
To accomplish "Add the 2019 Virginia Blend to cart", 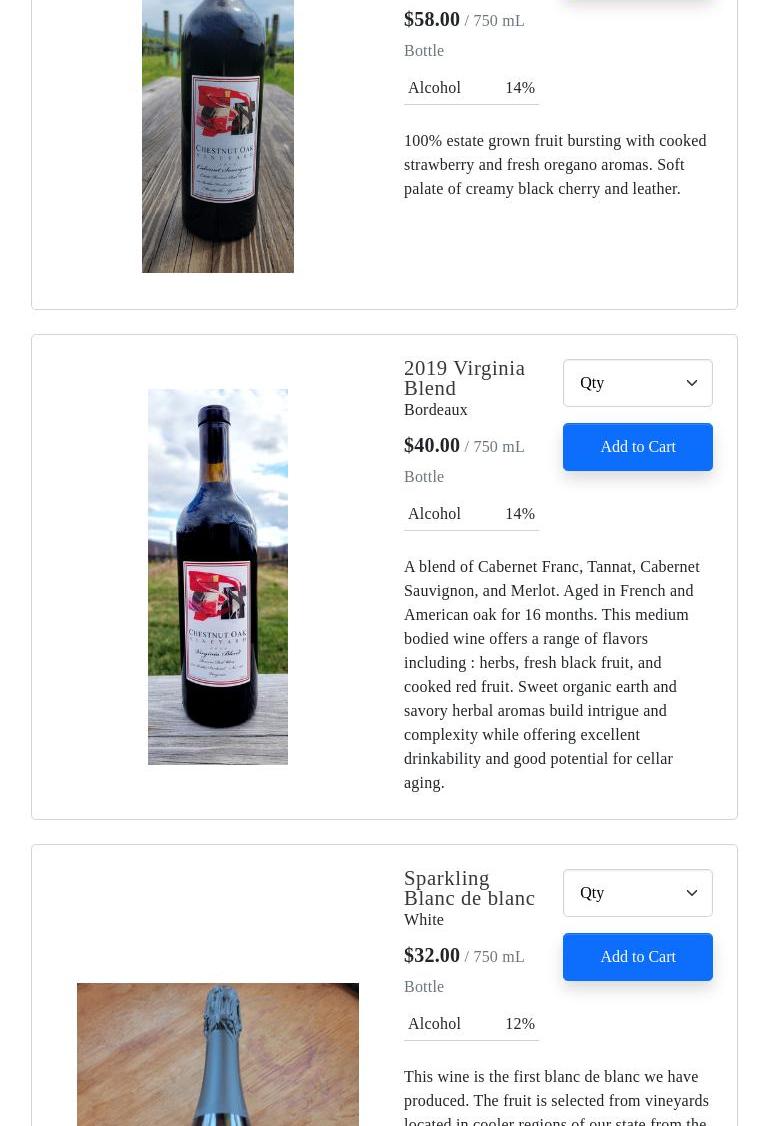I will point(637,447).
